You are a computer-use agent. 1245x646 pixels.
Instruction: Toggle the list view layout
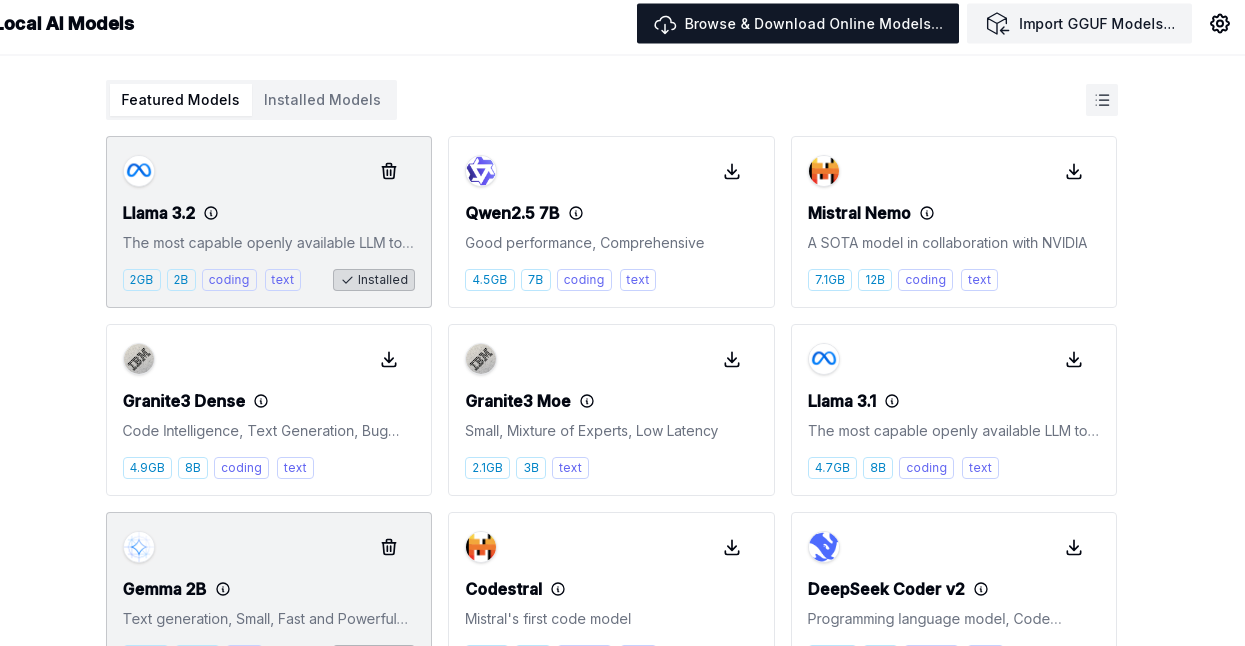click(x=1102, y=100)
